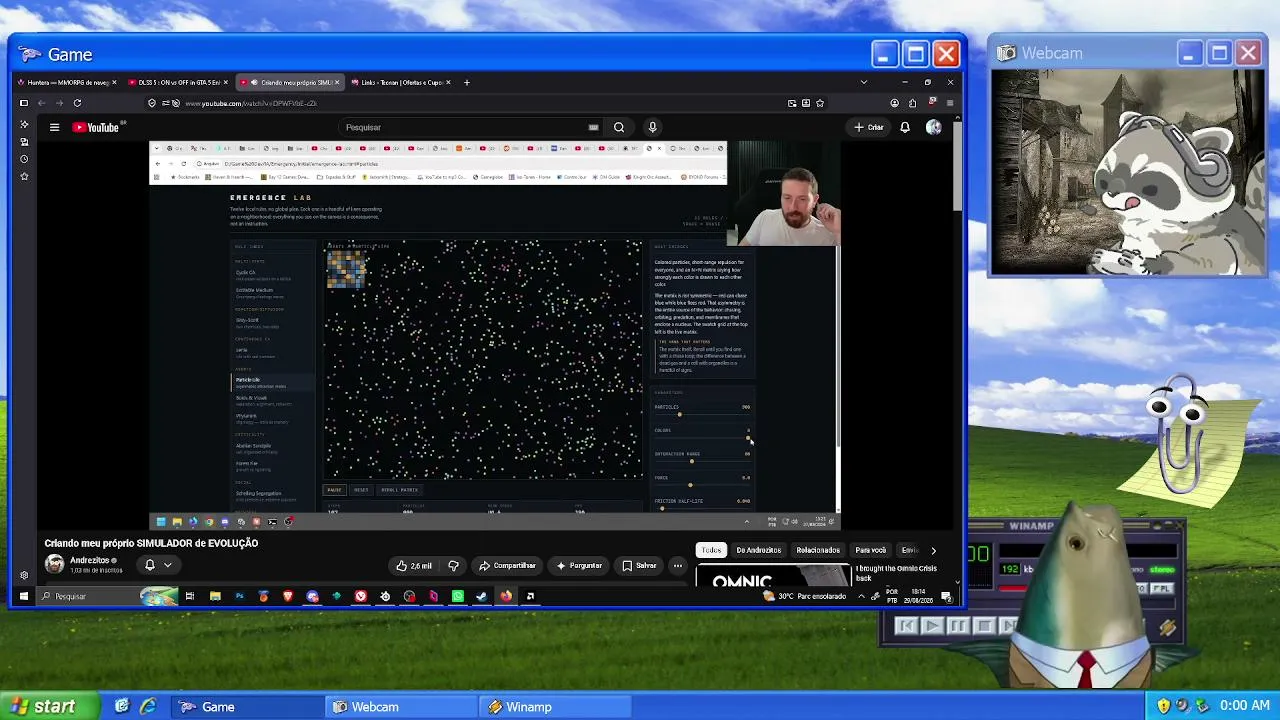Open the YouTube guide hamburger menu

[54, 127]
